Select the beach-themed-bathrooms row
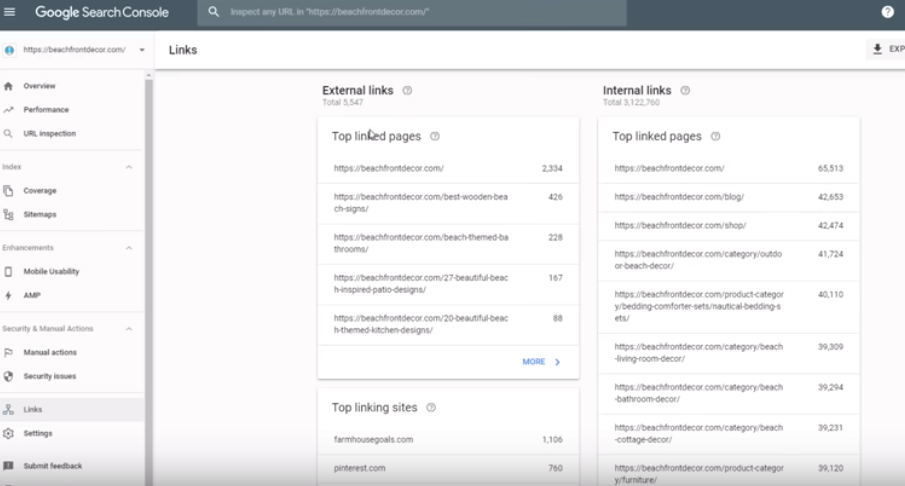The image size is (905, 486). [x=448, y=244]
